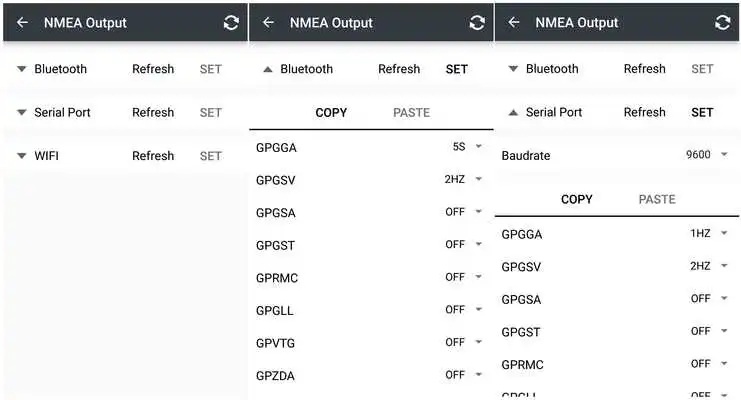
Task: Tap back arrow on the Baudrate screen
Action: [514, 22]
